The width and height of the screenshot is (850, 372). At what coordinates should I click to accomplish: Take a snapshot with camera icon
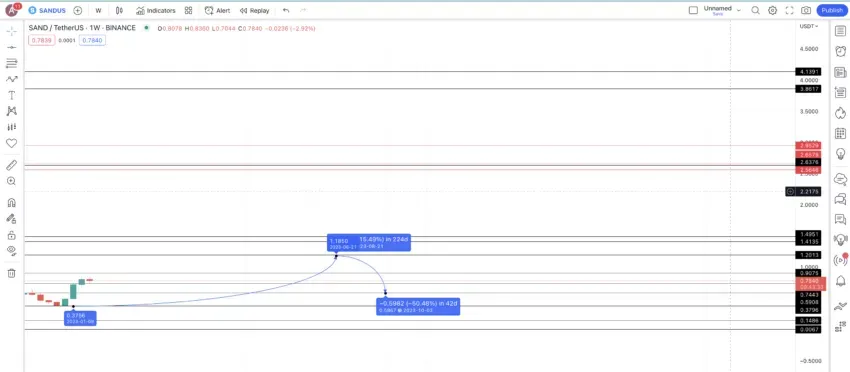[806, 10]
